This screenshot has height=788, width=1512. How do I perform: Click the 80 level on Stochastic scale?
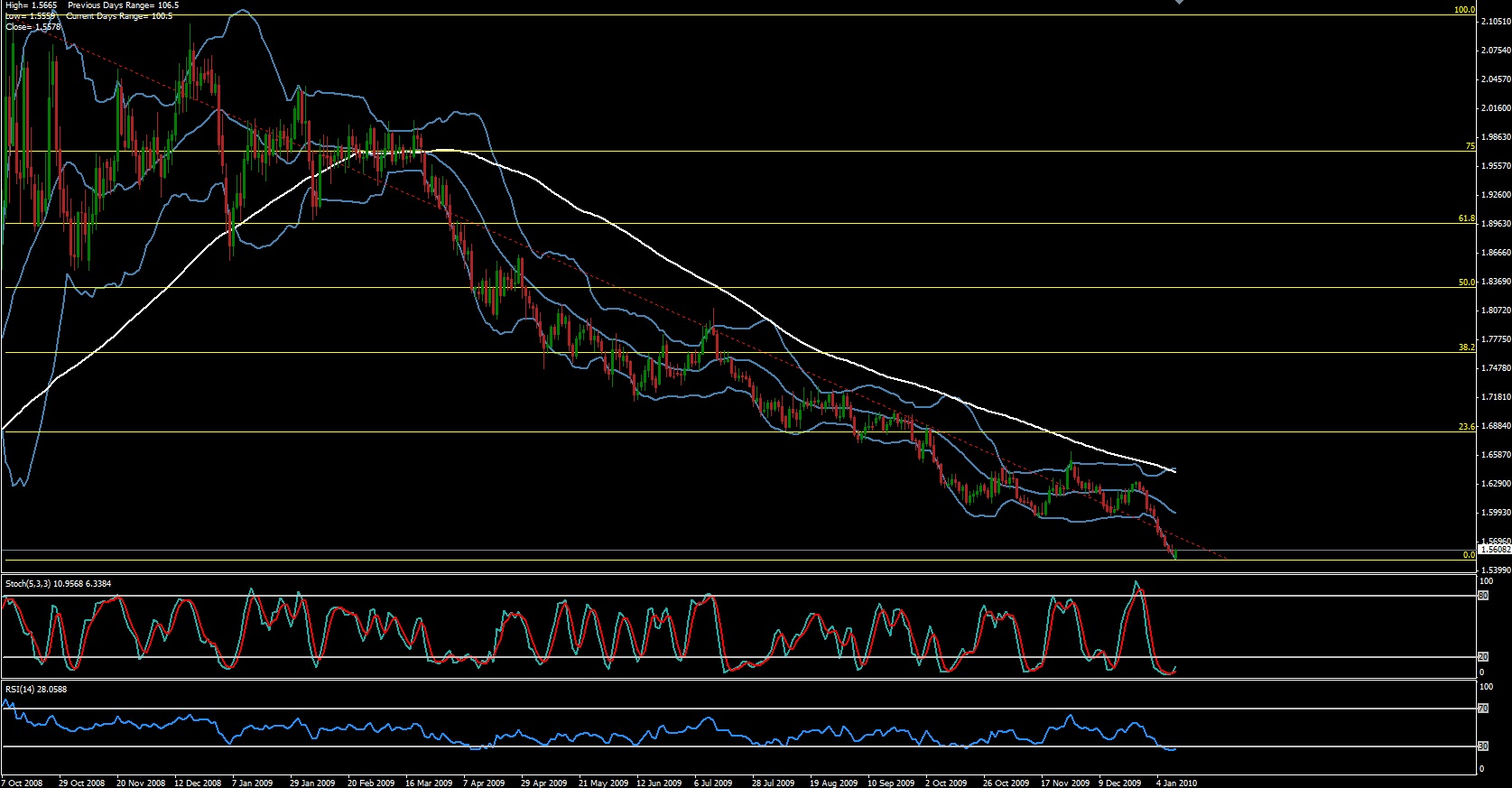(1482, 596)
